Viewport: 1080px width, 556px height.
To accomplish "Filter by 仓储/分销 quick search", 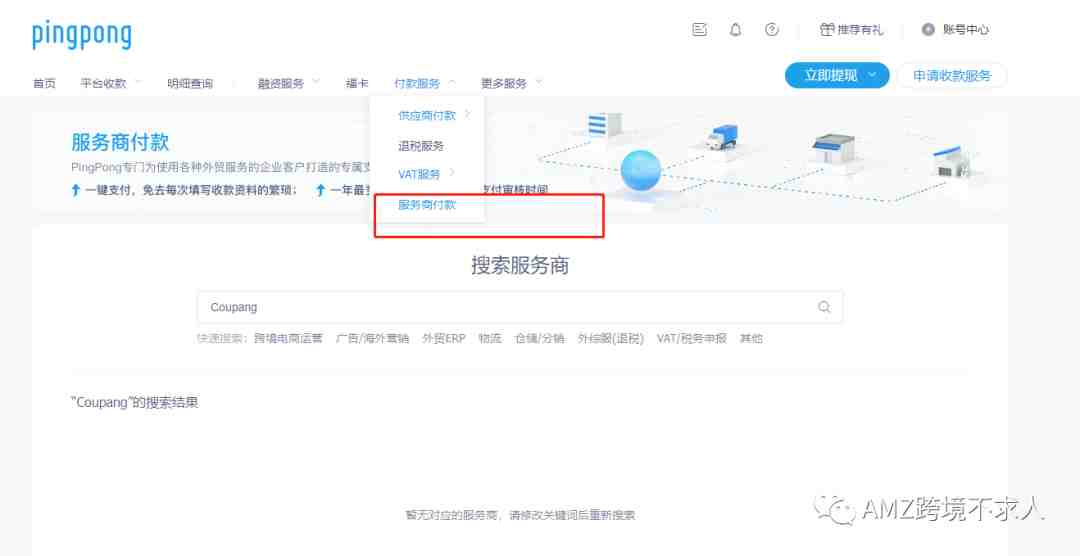I will pos(539,338).
